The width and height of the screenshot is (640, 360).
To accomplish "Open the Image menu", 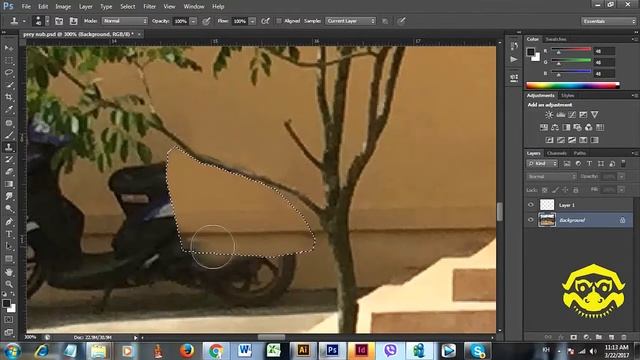I will (63, 7).
